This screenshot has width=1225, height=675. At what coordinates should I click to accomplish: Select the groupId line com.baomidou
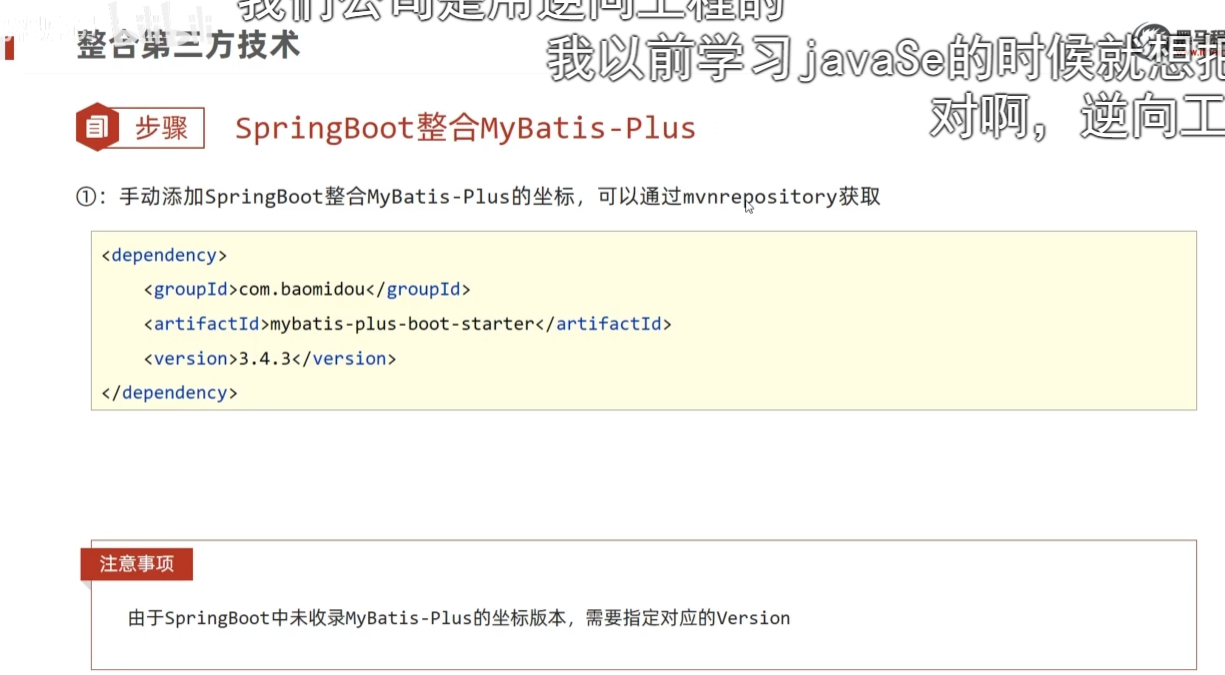coord(307,289)
